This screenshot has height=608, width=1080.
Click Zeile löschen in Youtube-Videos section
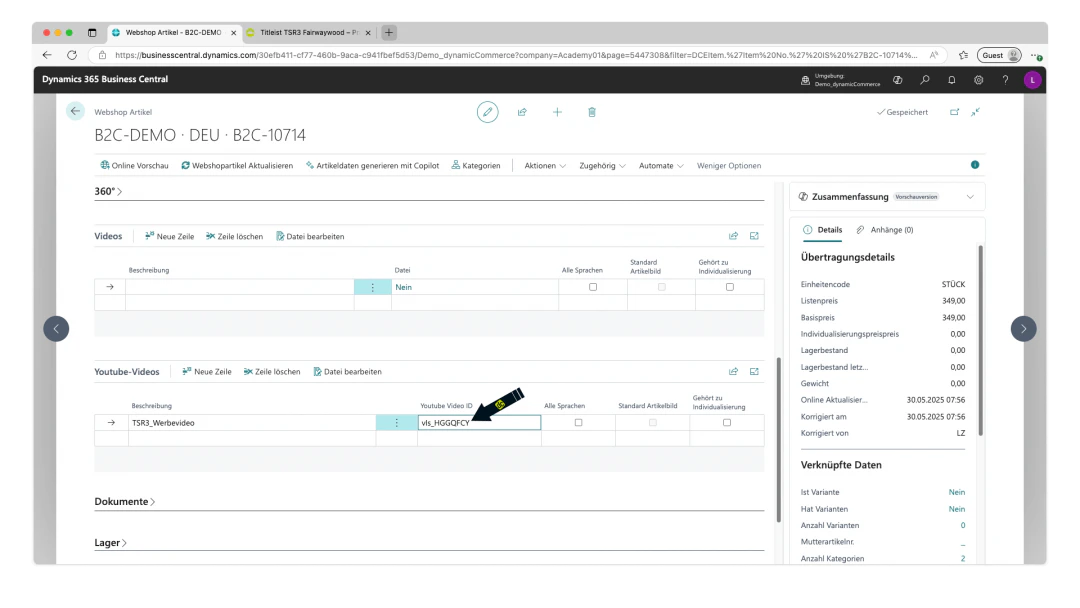[x=271, y=372]
